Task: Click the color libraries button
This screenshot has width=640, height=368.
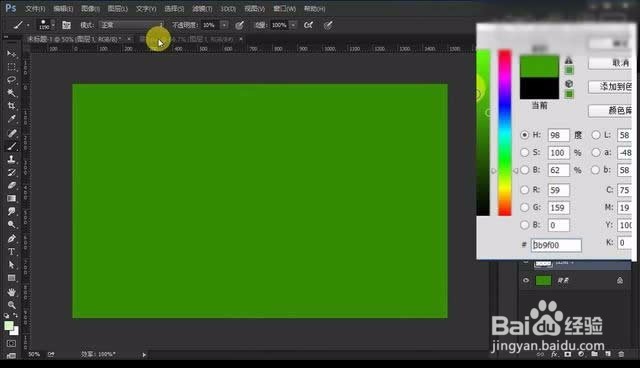Action: [x=611, y=110]
